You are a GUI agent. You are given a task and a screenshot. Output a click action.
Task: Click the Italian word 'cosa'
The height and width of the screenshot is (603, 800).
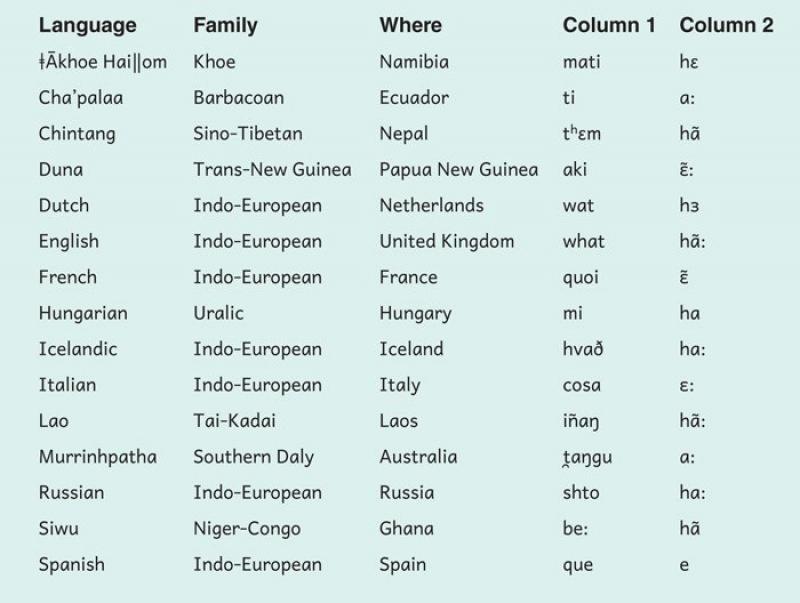pos(582,386)
